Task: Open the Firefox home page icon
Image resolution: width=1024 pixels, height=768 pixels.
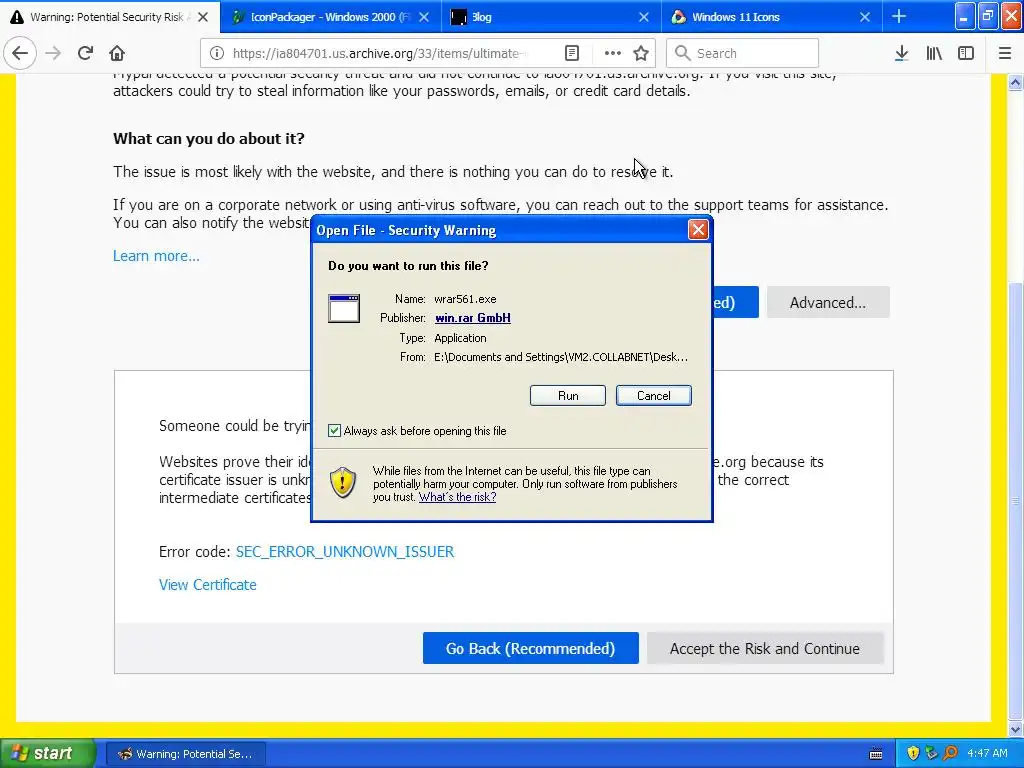Action: tap(117, 53)
